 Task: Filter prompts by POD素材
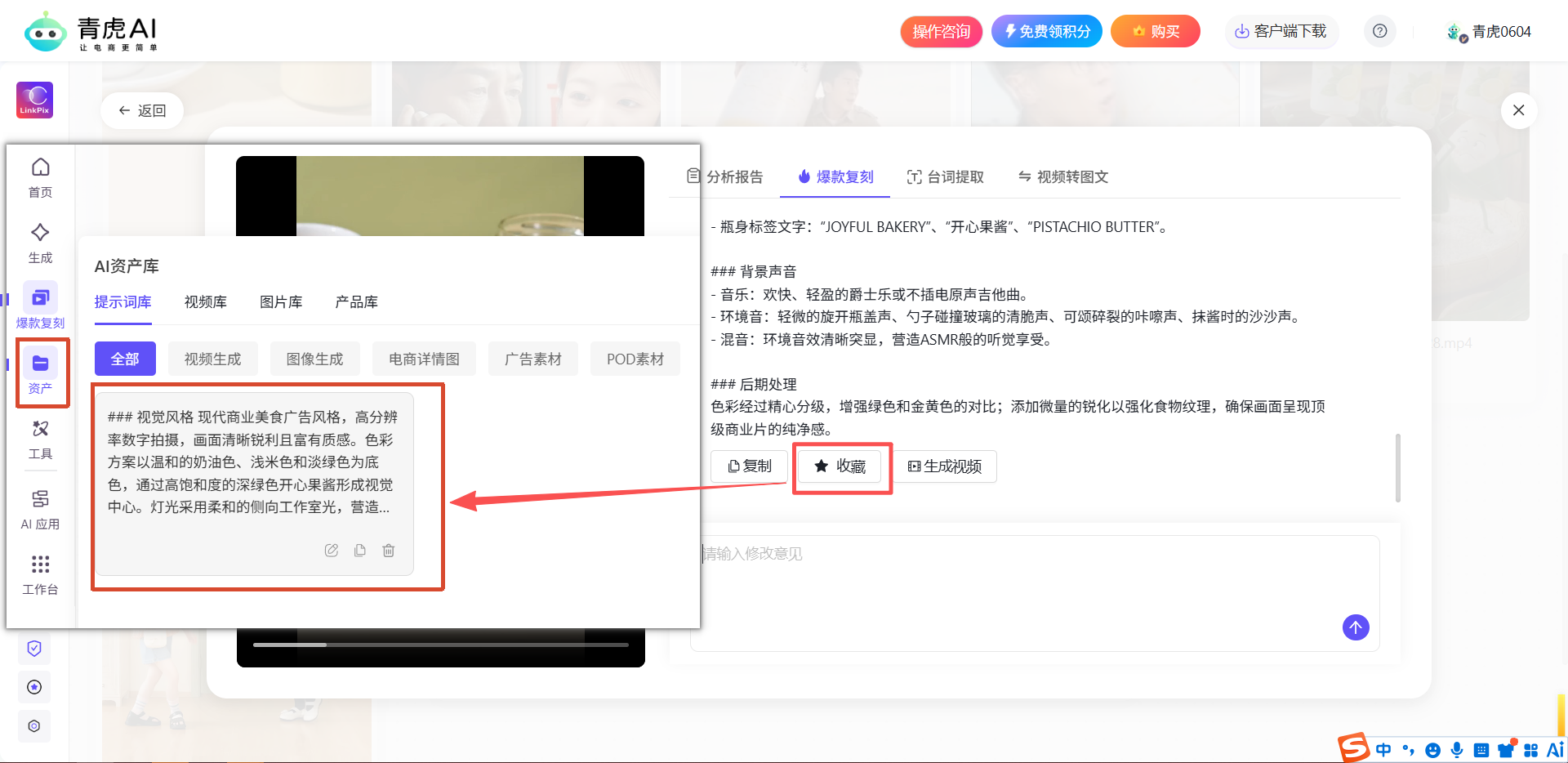[635, 359]
